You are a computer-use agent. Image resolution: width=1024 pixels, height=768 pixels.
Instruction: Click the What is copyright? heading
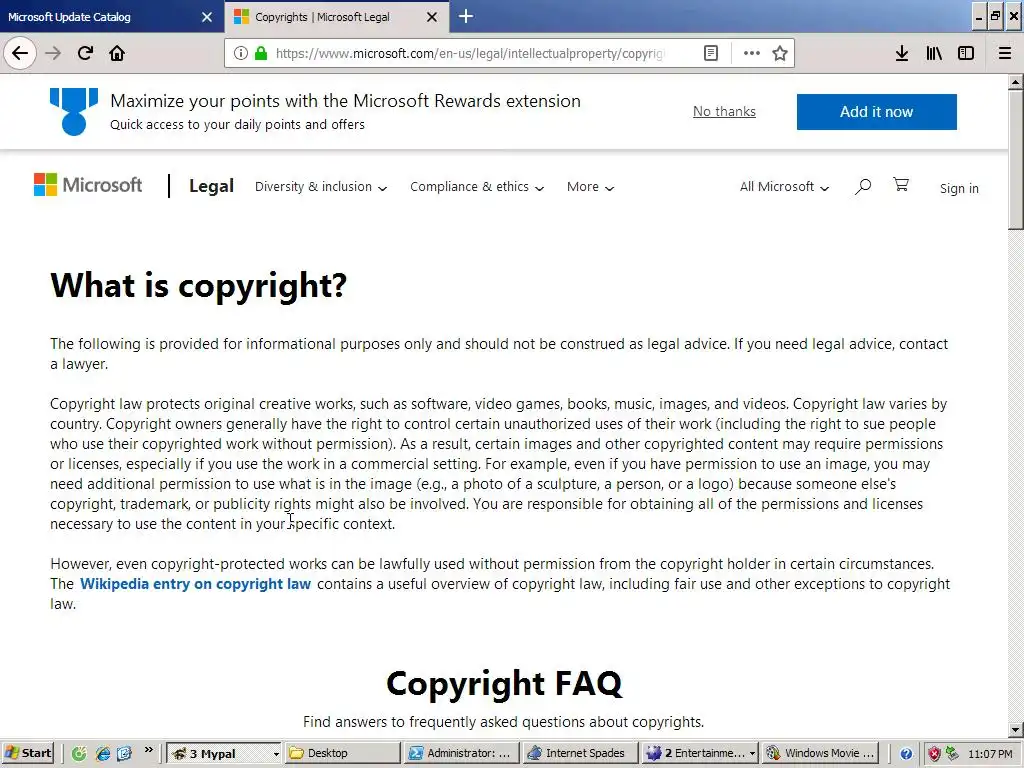coord(199,285)
